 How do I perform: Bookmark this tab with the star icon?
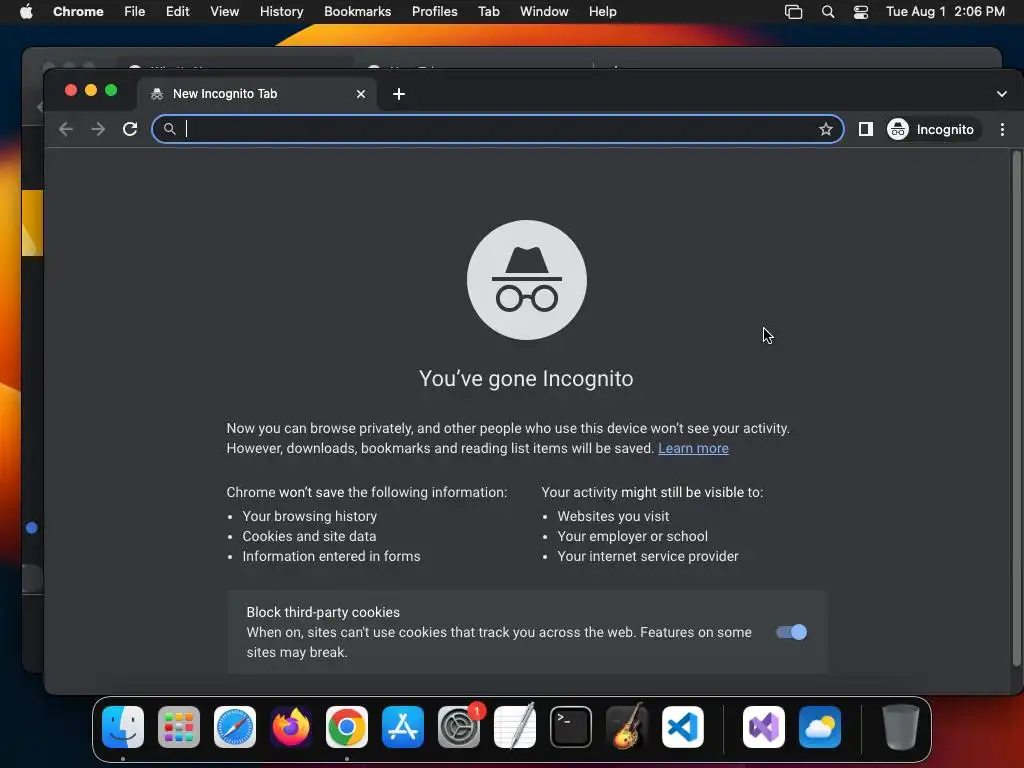[x=825, y=129]
